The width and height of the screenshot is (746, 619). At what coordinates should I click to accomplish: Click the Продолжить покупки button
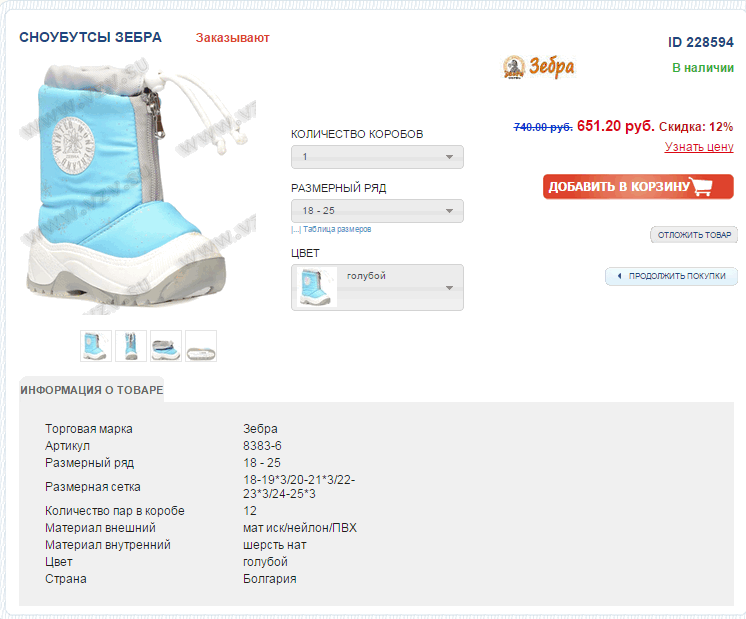[x=671, y=276]
